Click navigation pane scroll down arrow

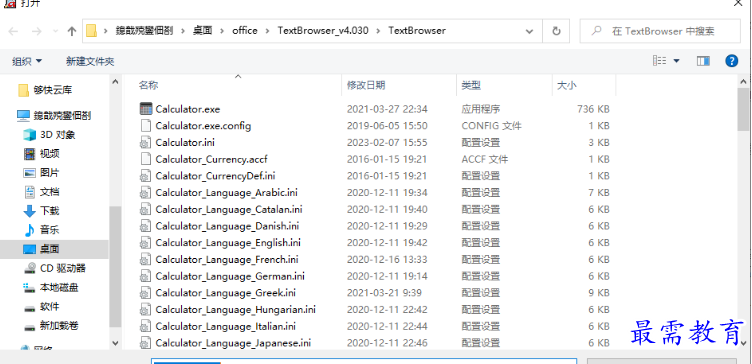coord(116,343)
